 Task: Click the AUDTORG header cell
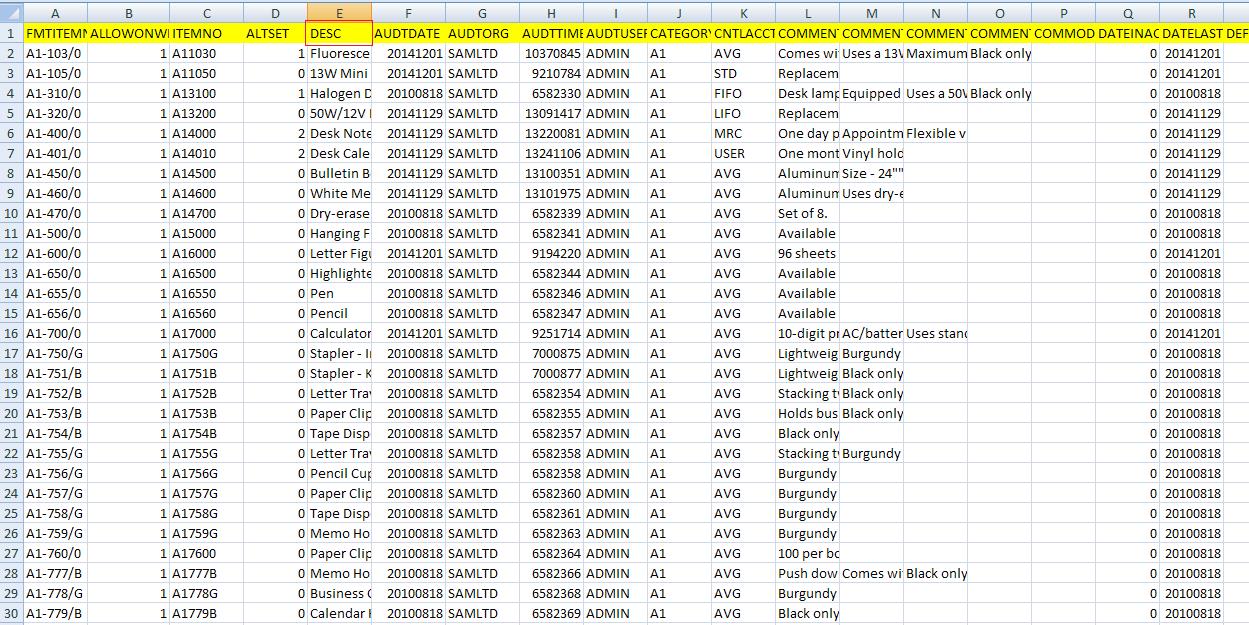(482, 33)
